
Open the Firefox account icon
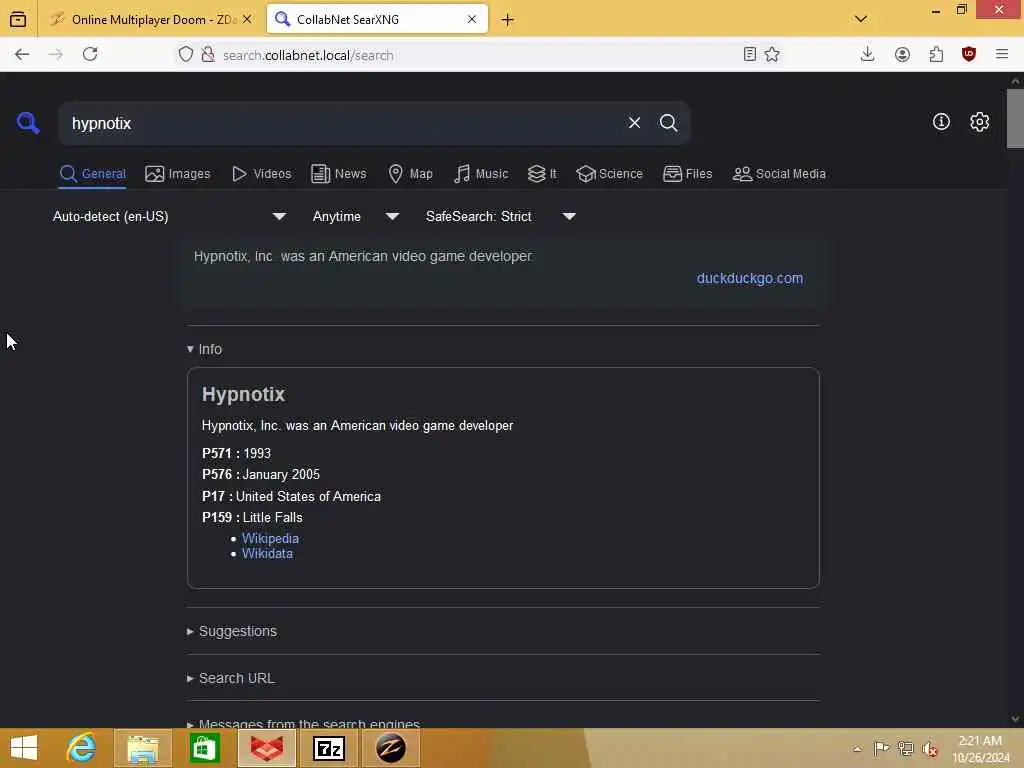[902, 55]
